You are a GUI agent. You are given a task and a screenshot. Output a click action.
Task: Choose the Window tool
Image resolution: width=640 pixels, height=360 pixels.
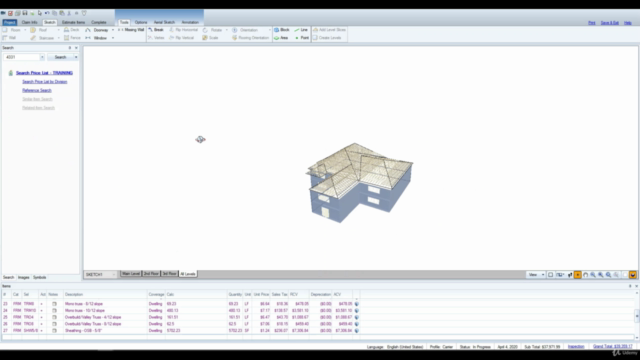click(x=96, y=38)
